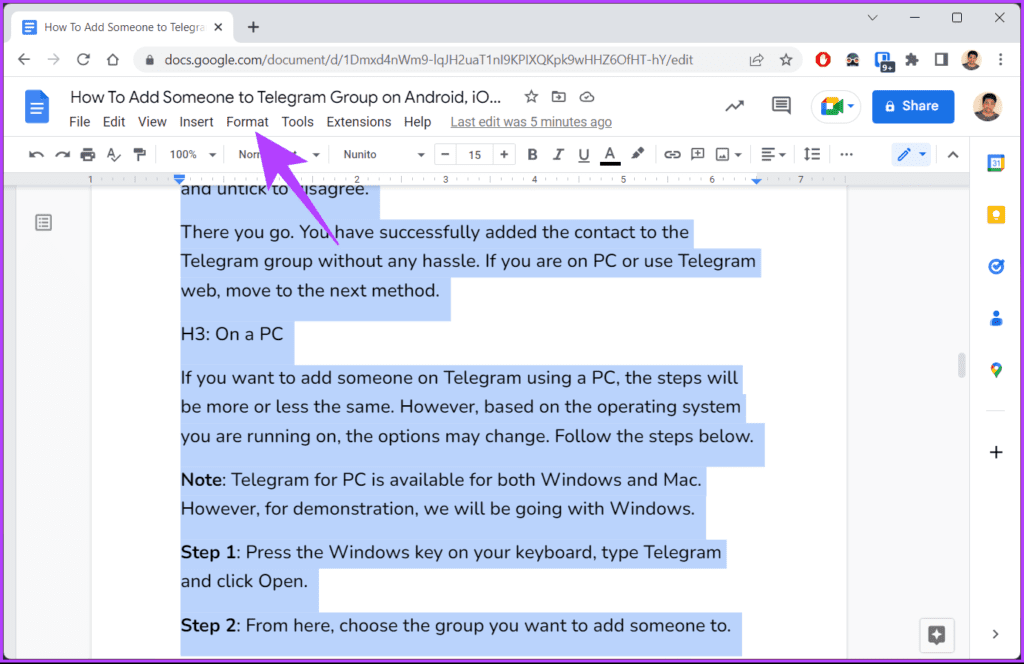Click the font size field showing 15
Image resolution: width=1024 pixels, height=664 pixels.
pos(475,155)
